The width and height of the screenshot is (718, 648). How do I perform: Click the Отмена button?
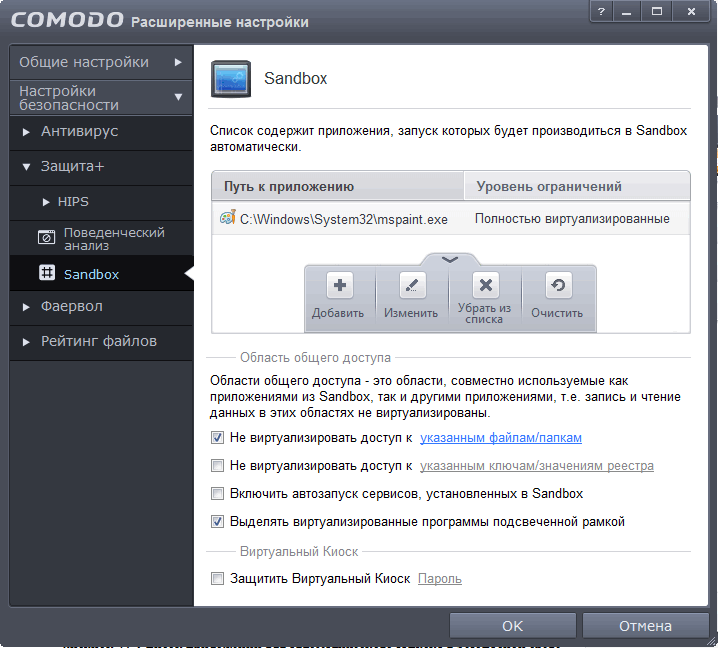point(645,626)
